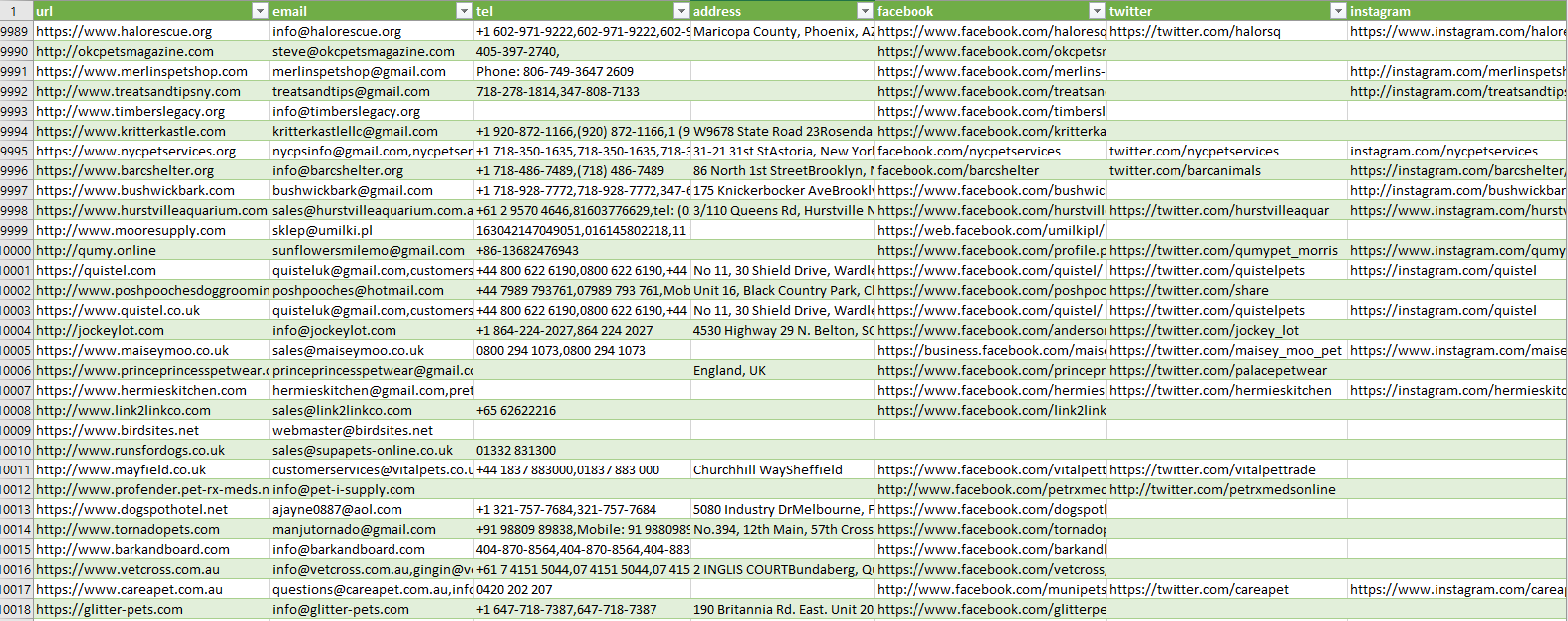Image resolution: width=1568 pixels, height=621 pixels.
Task: Click cell https://www.kritterkastle.com
Action: [x=151, y=131]
